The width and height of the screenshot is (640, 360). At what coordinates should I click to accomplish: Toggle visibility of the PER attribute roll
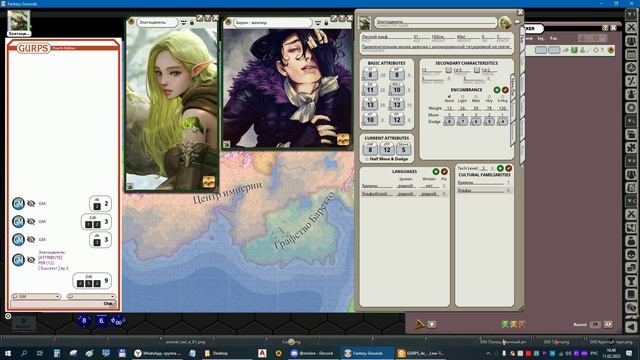[31, 260]
